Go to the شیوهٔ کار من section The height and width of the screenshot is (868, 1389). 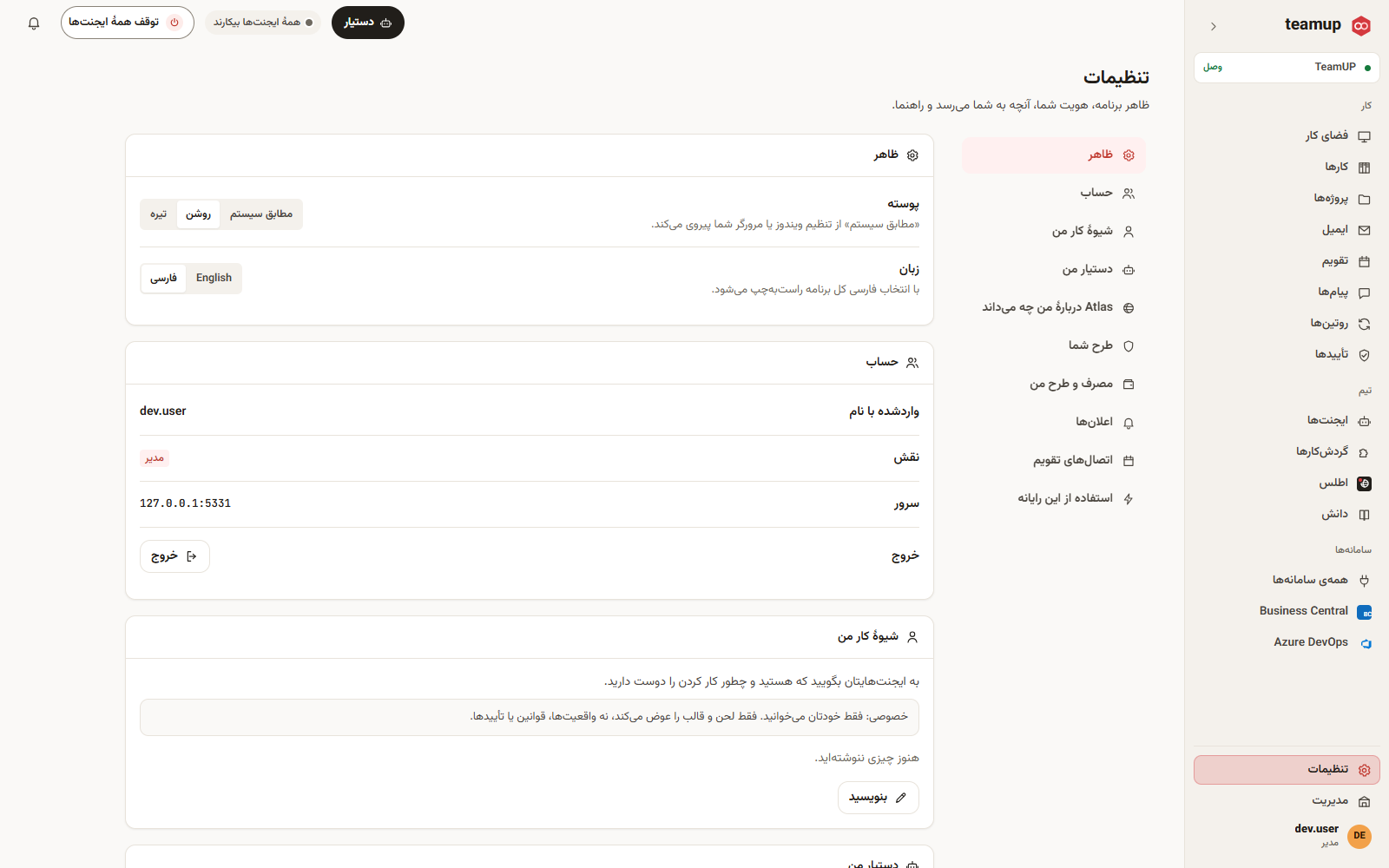point(1054,232)
